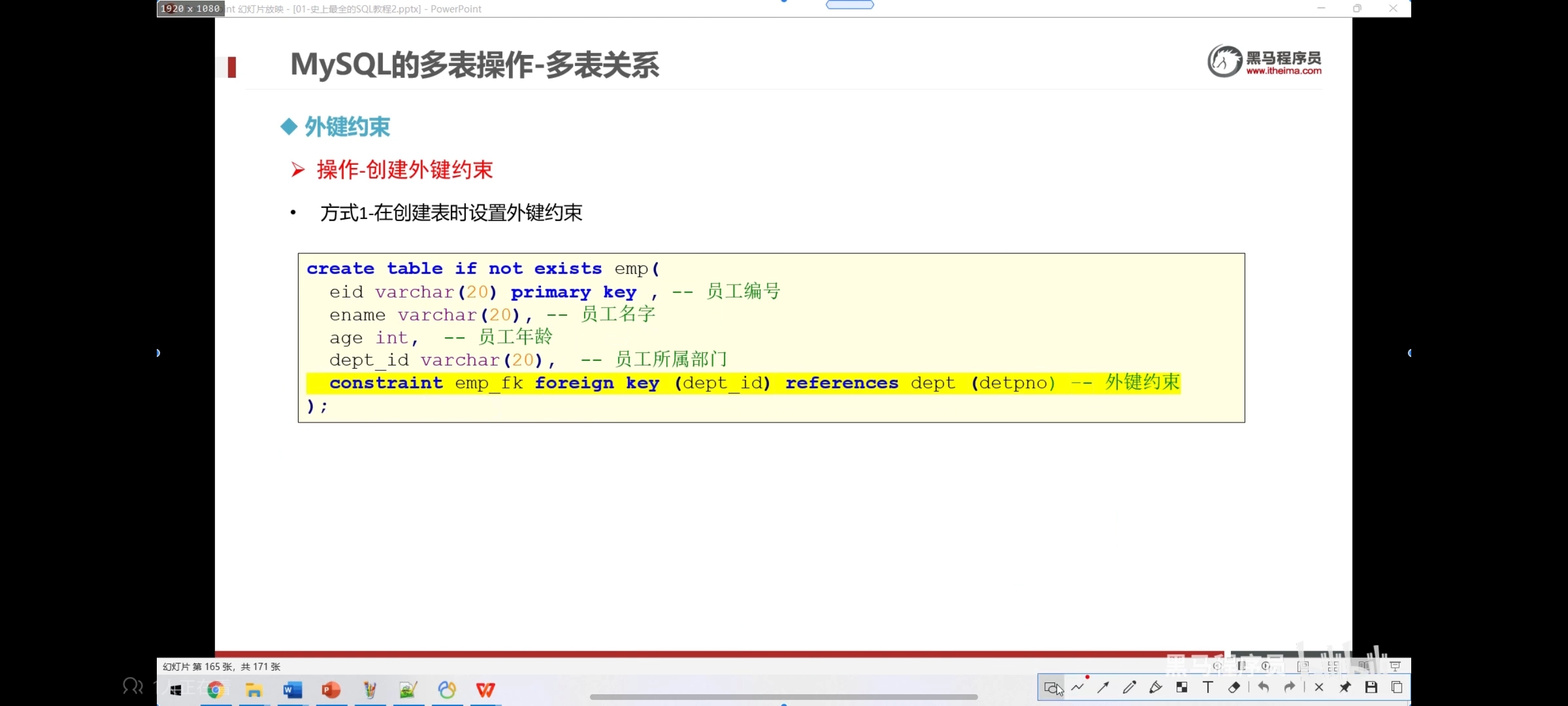Undo the last annotation
This screenshot has width=1568, height=706.
[1263, 687]
